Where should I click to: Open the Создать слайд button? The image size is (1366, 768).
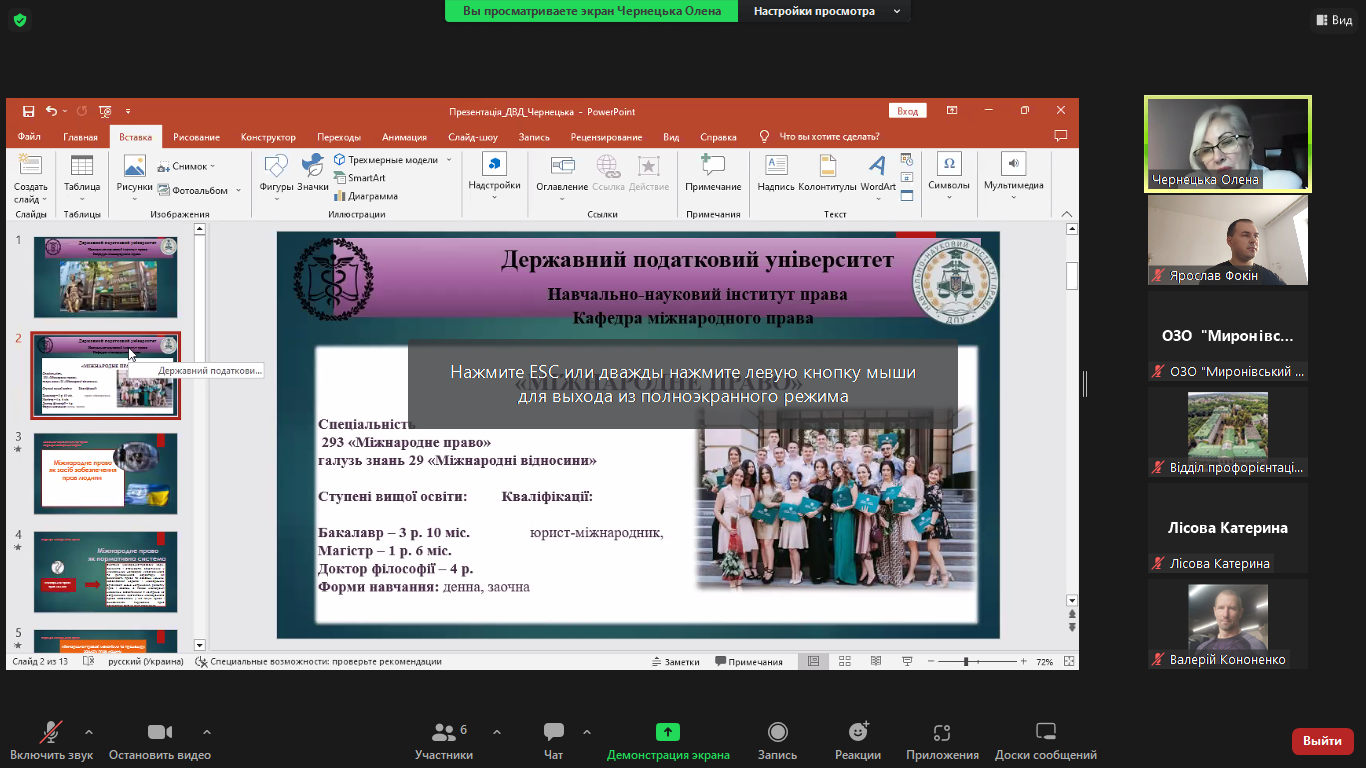(x=31, y=179)
